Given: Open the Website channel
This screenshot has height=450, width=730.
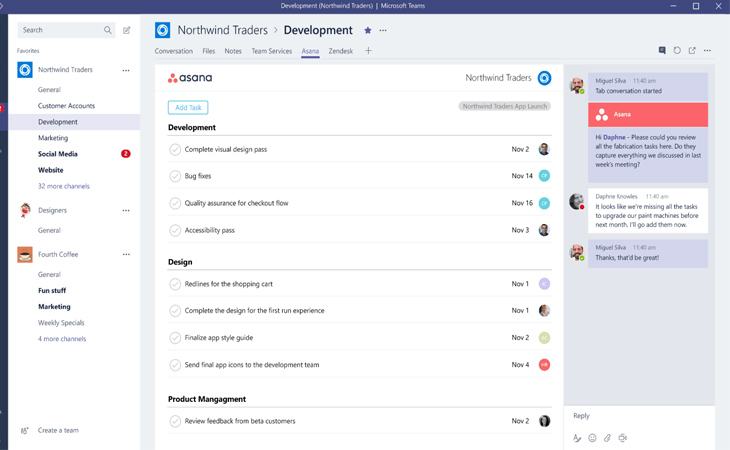Looking at the screenshot, I should coord(51,170).
